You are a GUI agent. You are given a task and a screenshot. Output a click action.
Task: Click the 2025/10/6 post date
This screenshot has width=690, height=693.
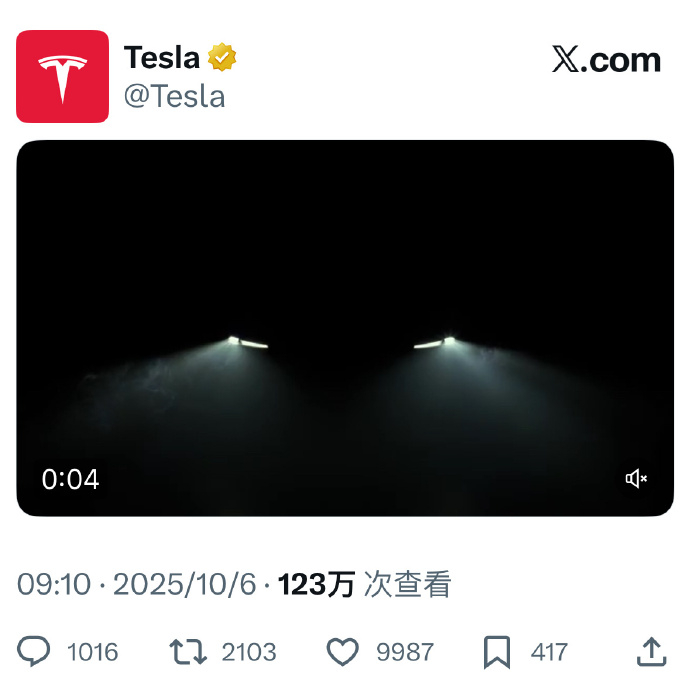pos(185,584)
